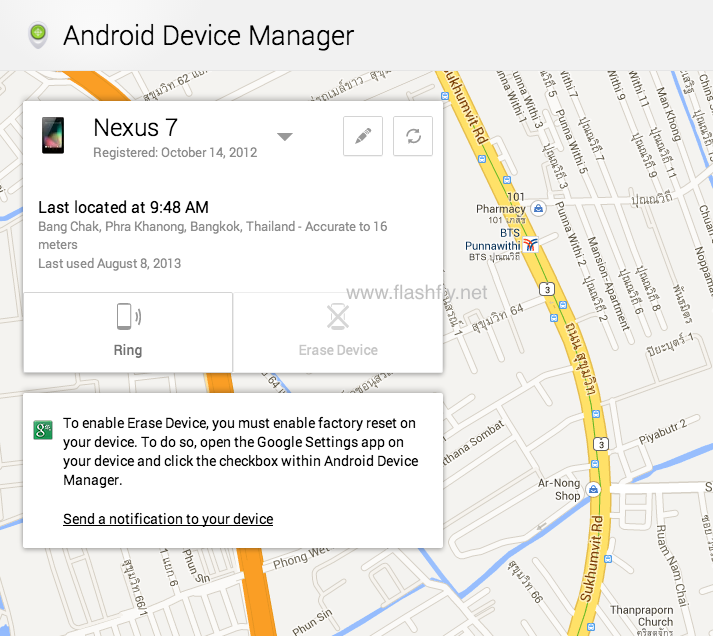Viewport: 713px width, 636px height.
Task: Click the green Google Settings icon
Action: point(42,430)
